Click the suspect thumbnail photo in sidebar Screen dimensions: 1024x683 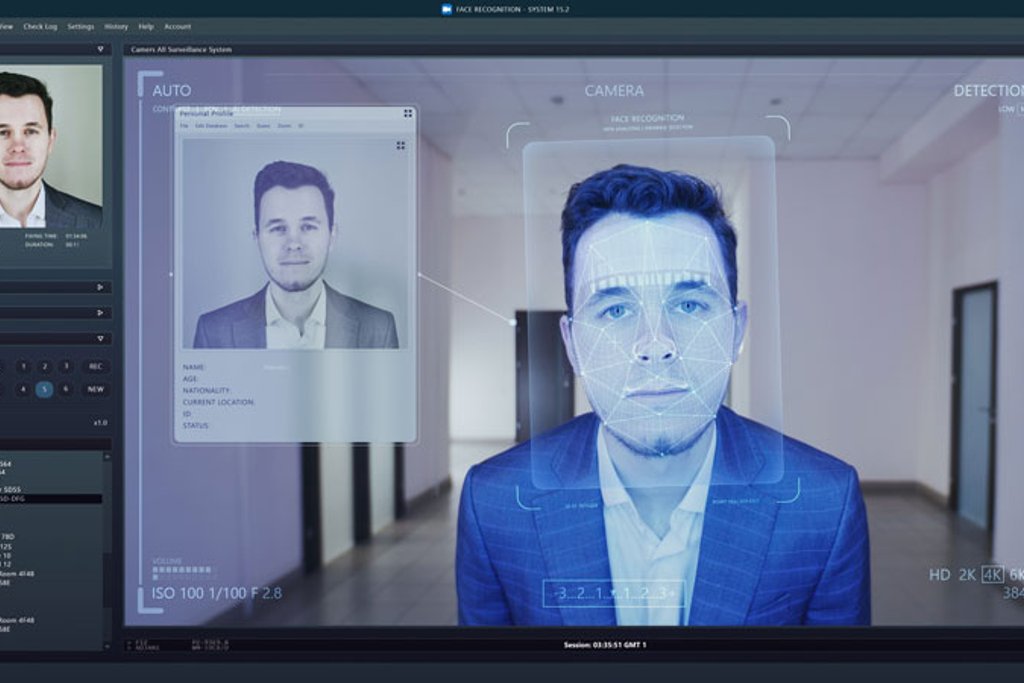click(x=51, y=146)
